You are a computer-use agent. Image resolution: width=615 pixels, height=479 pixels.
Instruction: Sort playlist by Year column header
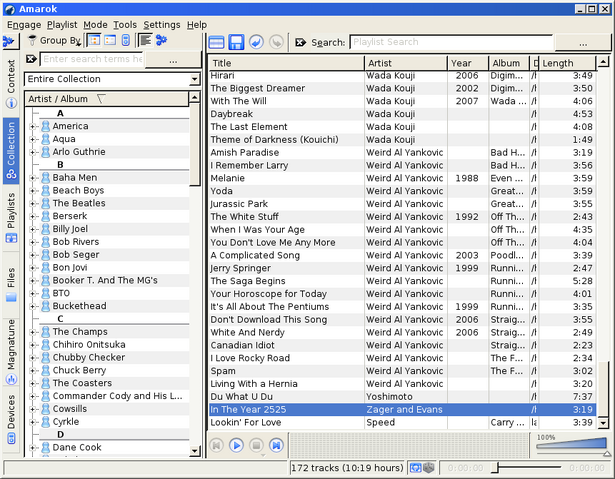click(468, 63)
